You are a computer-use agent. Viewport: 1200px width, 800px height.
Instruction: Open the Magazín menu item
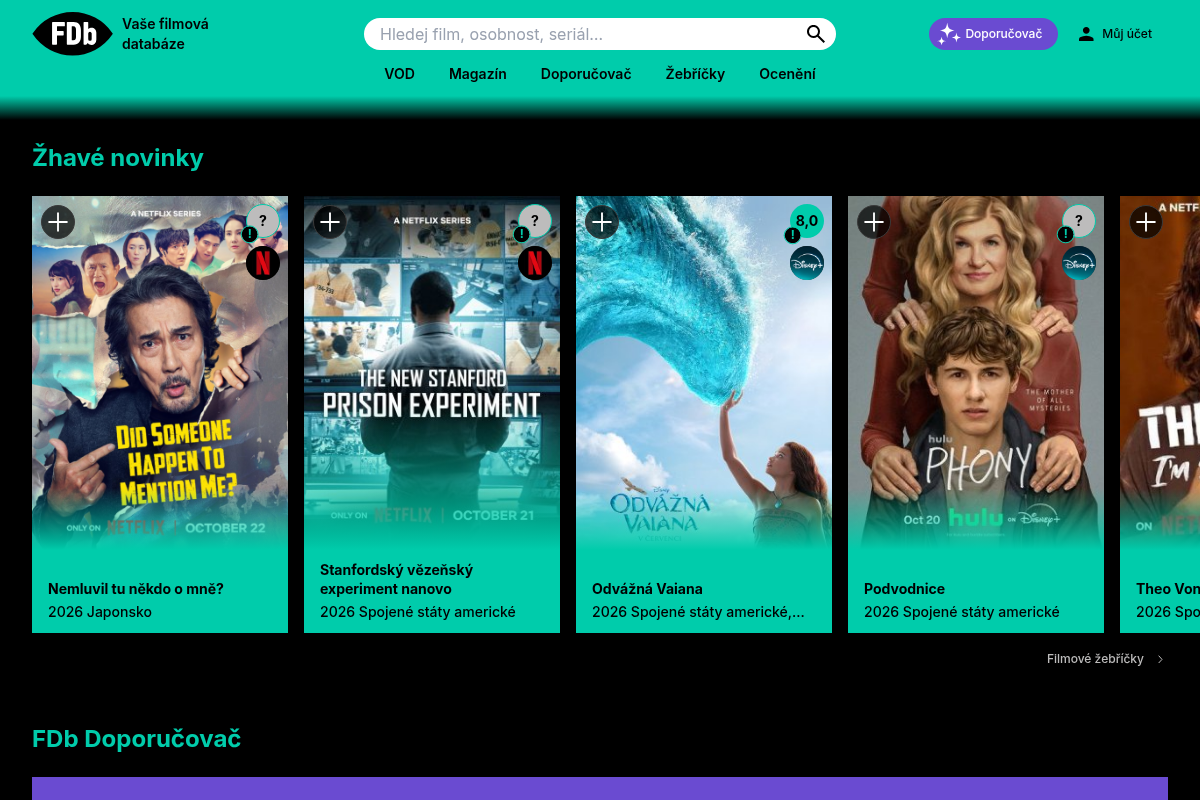click(x=478, y=74)
